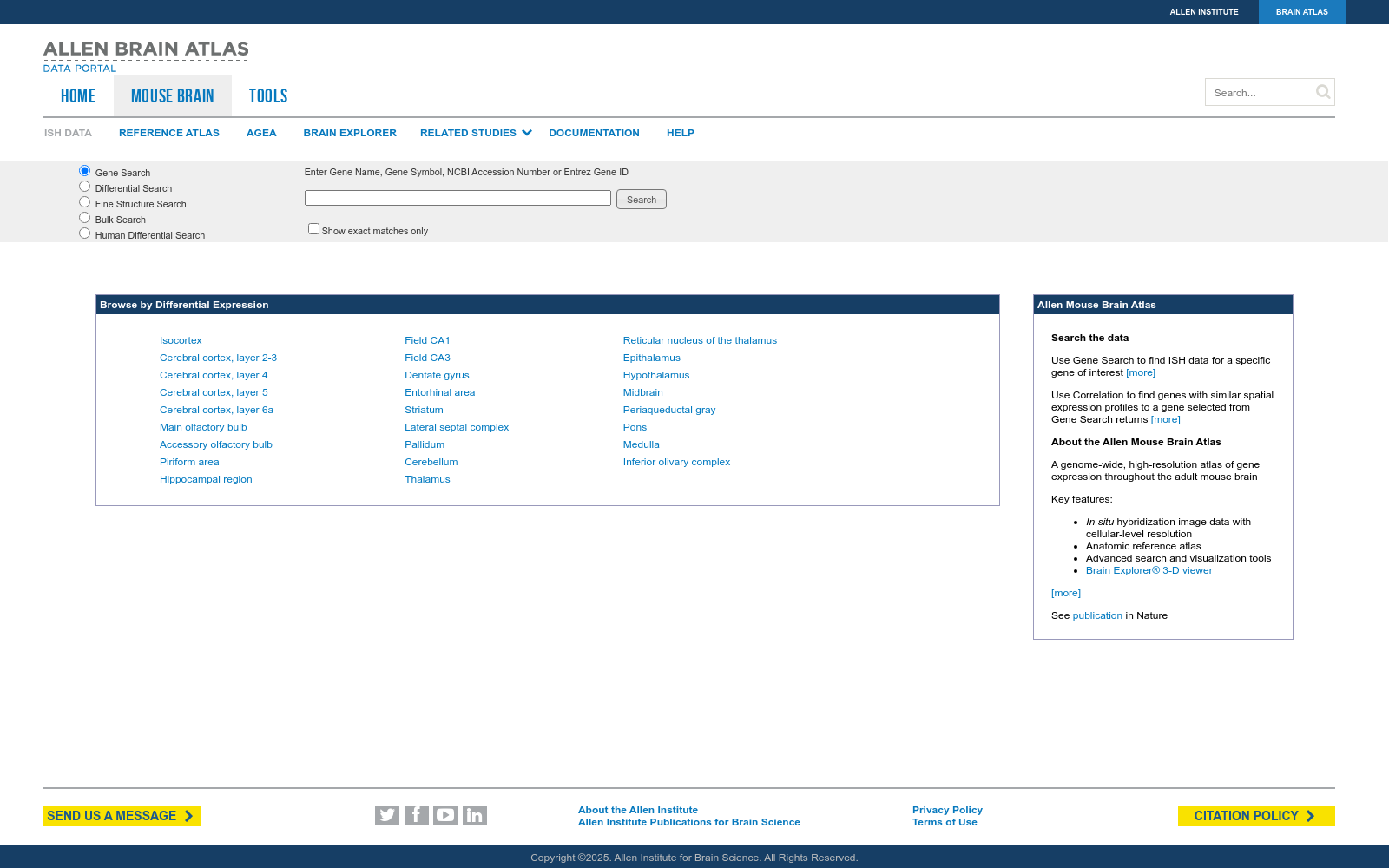Open the Field CA1 link
Screen dimensions: 1389x868
[x=427, y=340]
